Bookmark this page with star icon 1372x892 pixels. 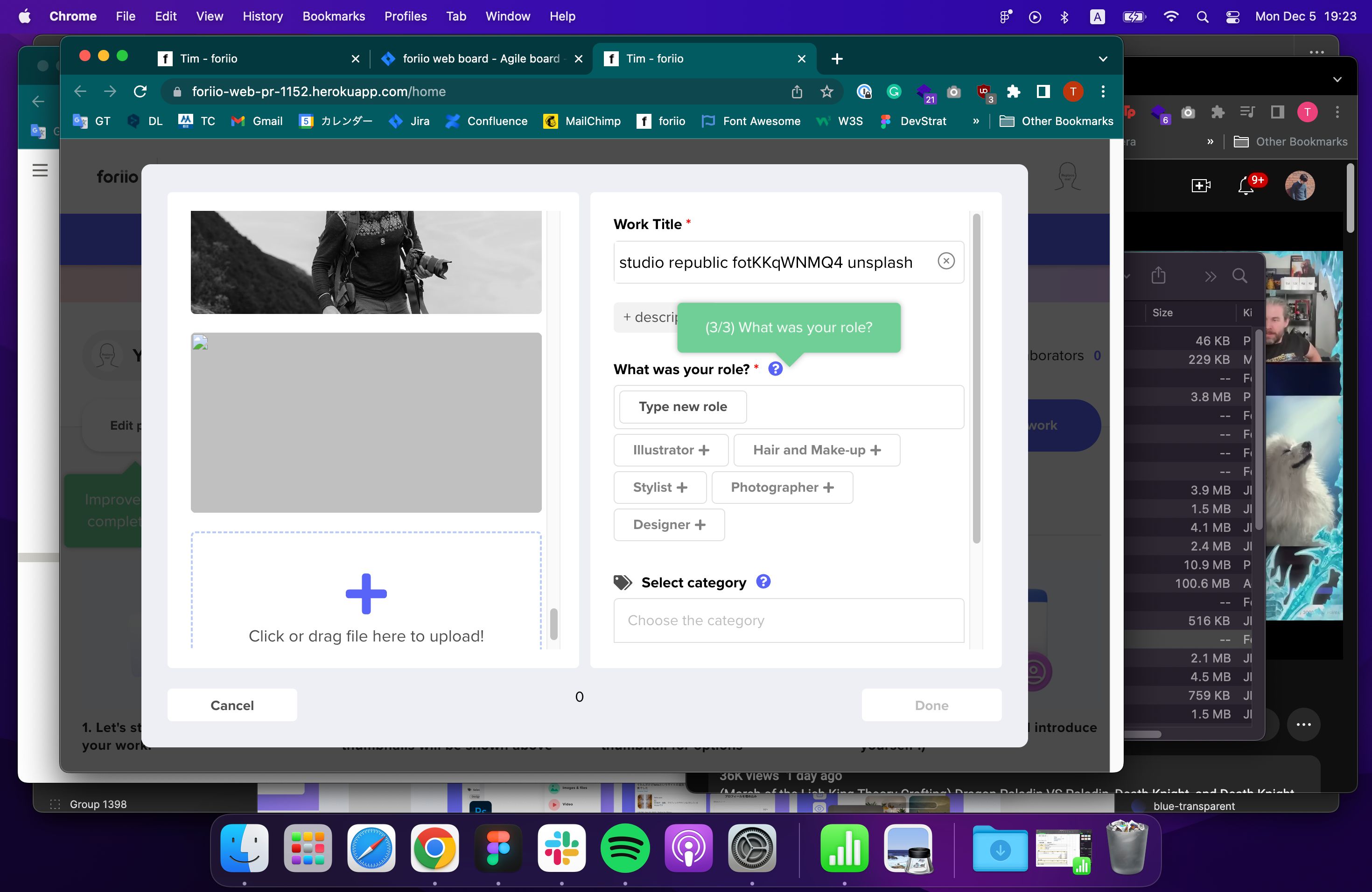click(x=826, y=91)
